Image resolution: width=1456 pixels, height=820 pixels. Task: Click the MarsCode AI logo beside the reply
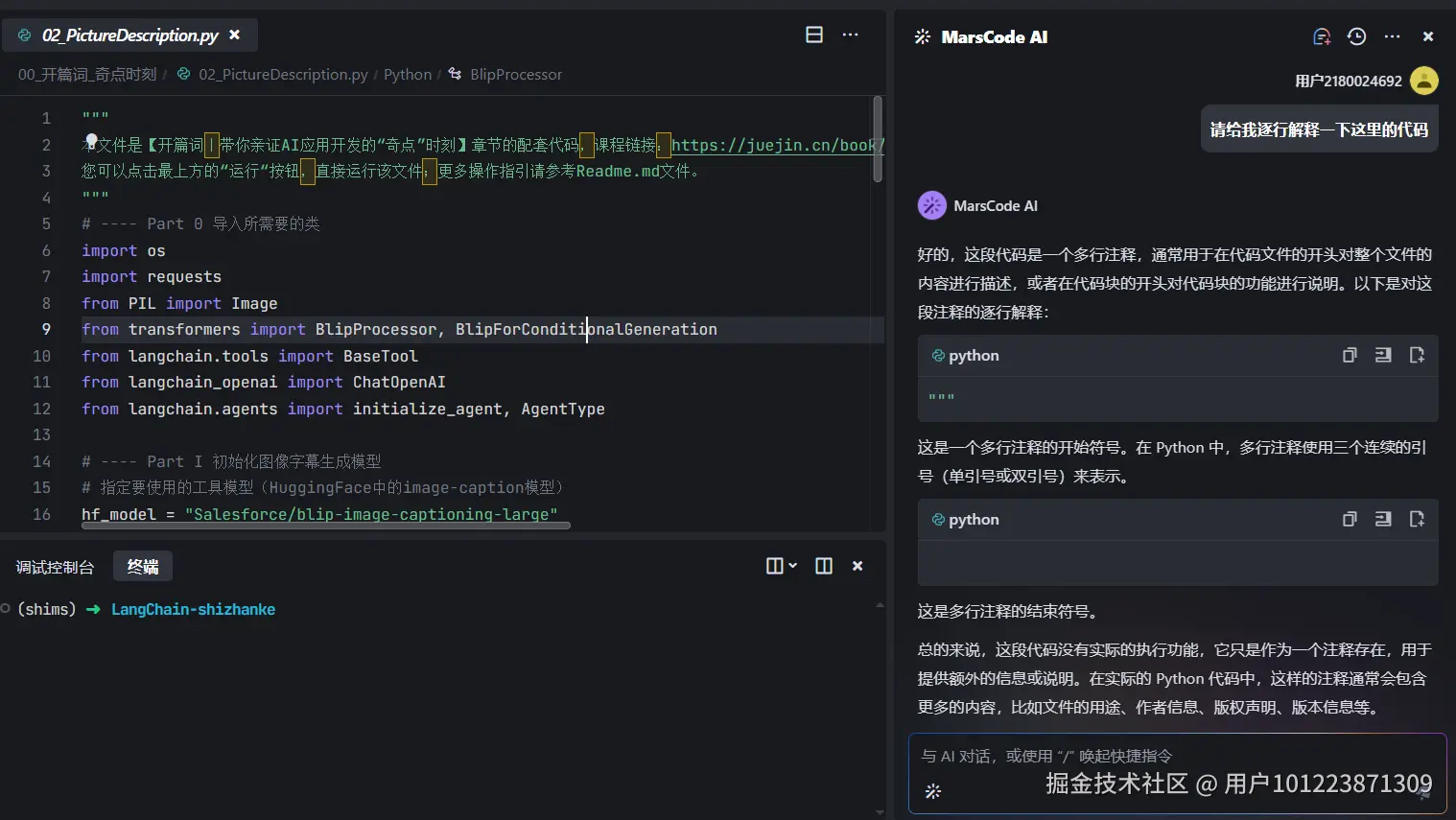click(931, 204)
